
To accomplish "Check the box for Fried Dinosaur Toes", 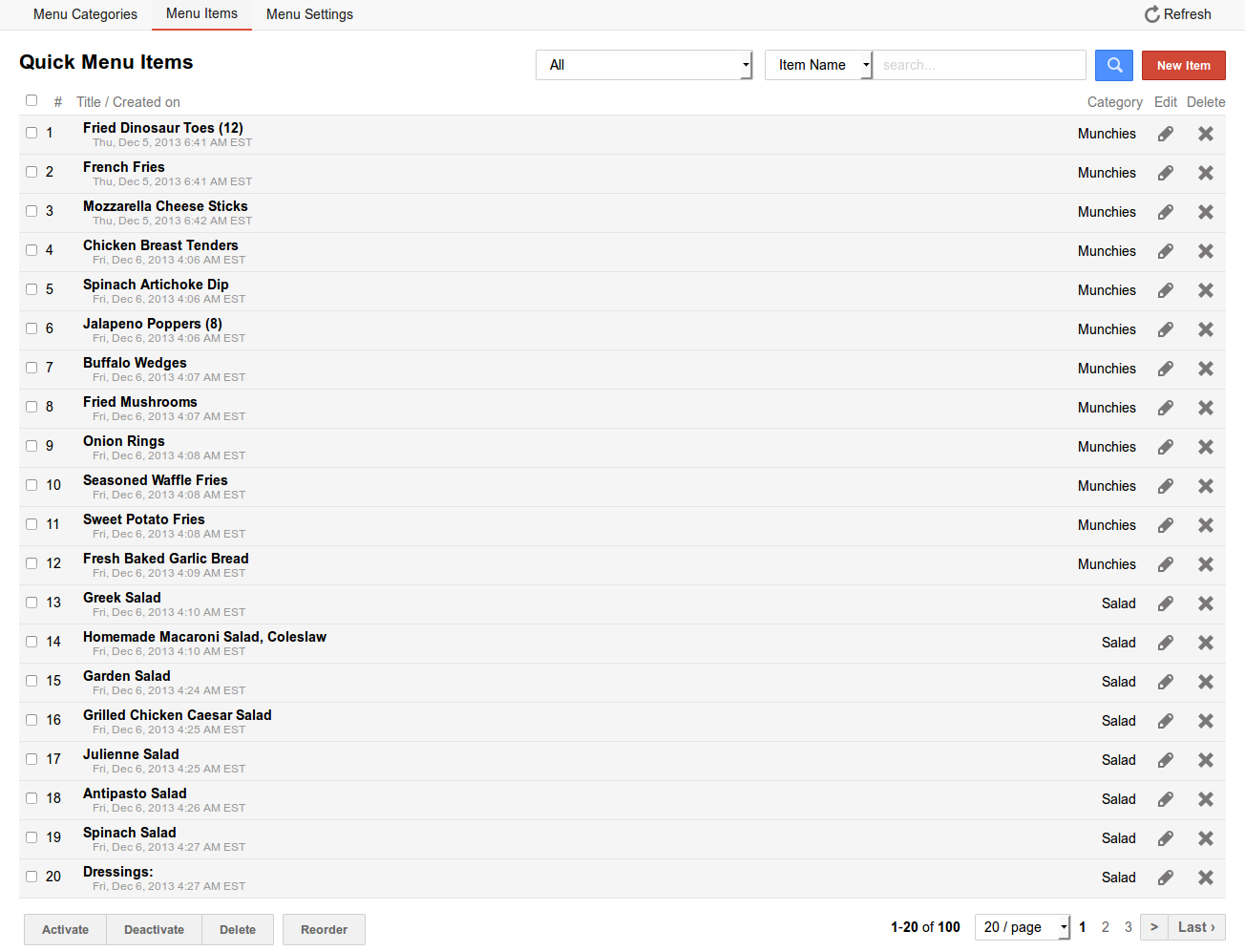I will 32,133.
